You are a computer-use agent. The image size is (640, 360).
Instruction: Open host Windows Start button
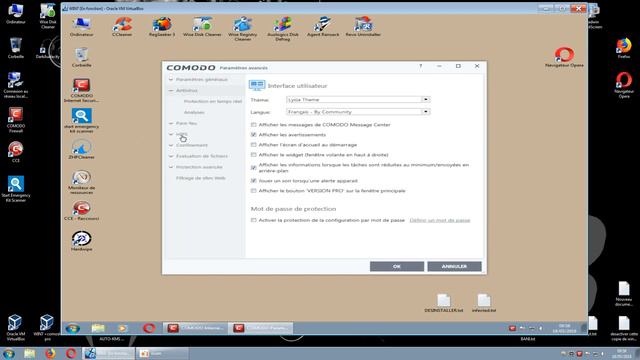(x=8, y=353)
